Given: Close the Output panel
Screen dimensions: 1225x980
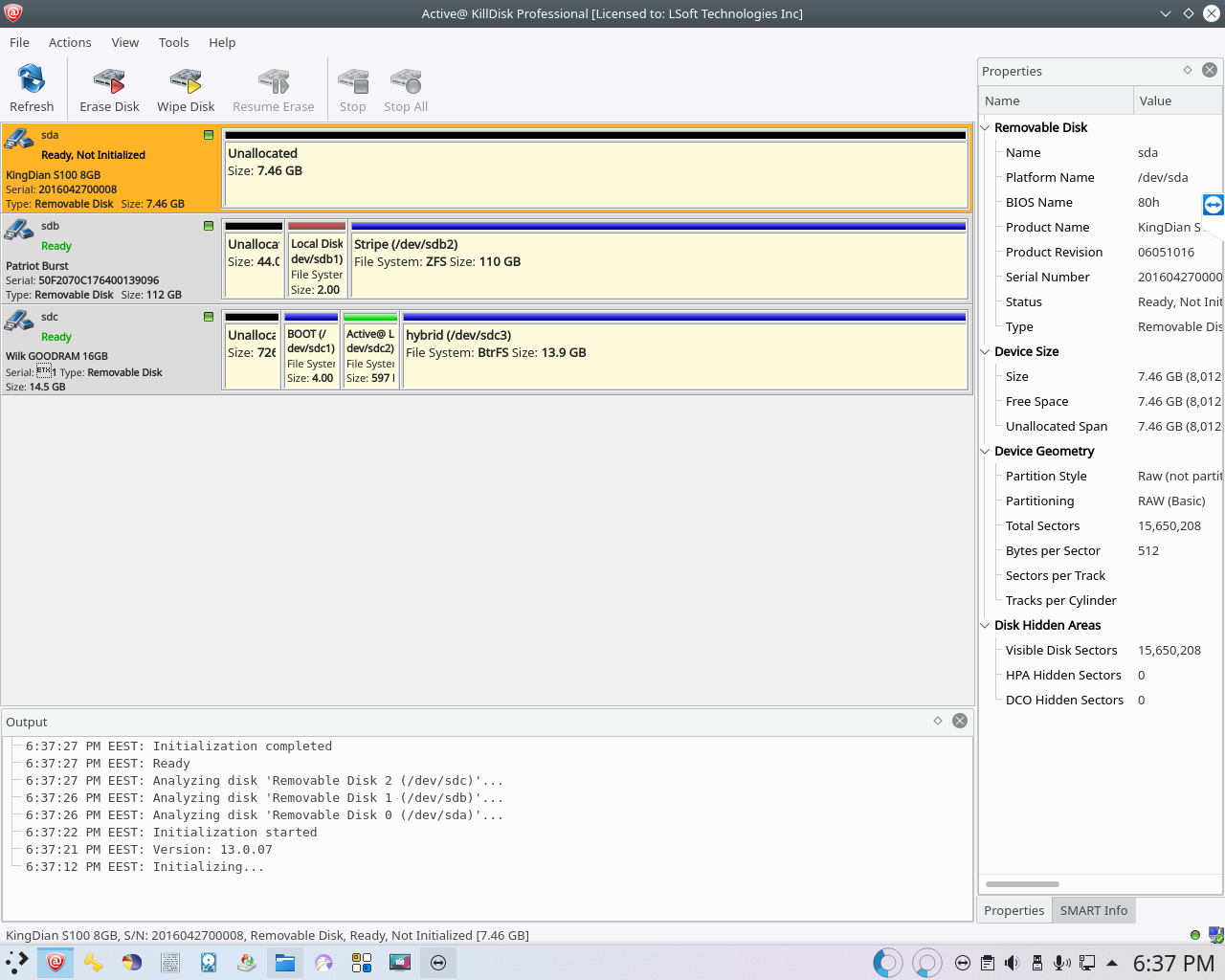Looking at the screenshot, I should pos(960,721).
